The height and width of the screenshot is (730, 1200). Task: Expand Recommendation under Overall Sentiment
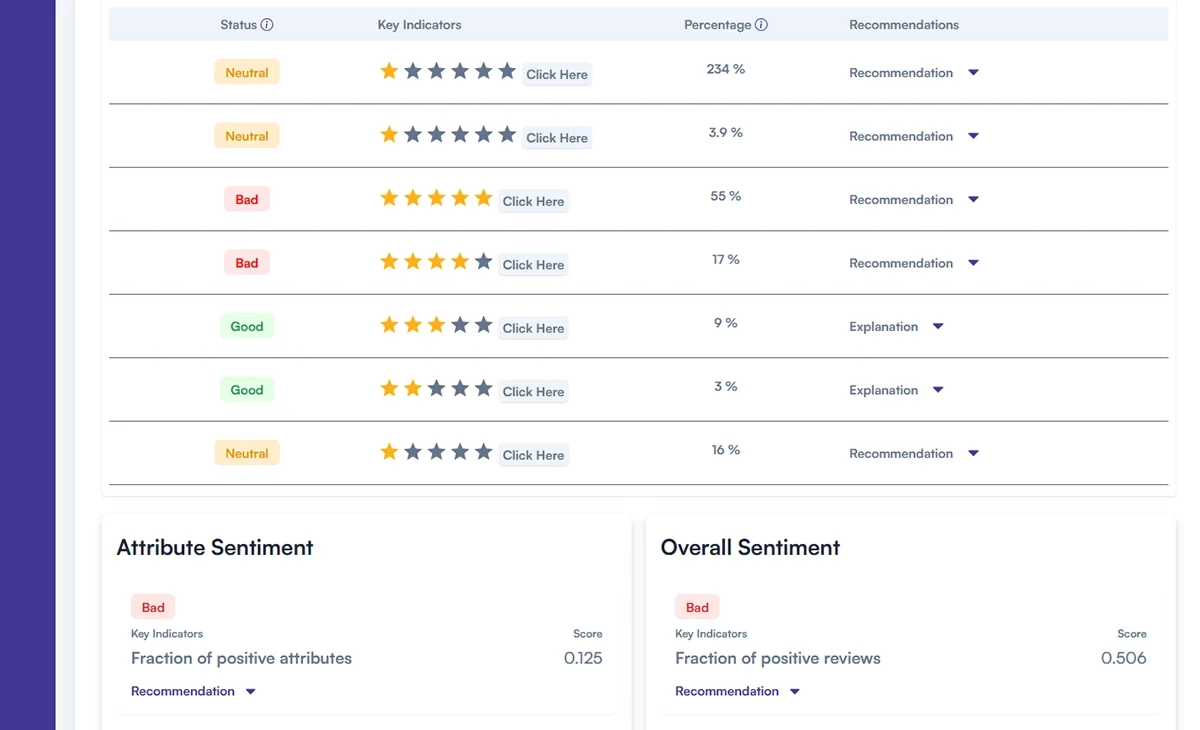(x=794, y=692)
